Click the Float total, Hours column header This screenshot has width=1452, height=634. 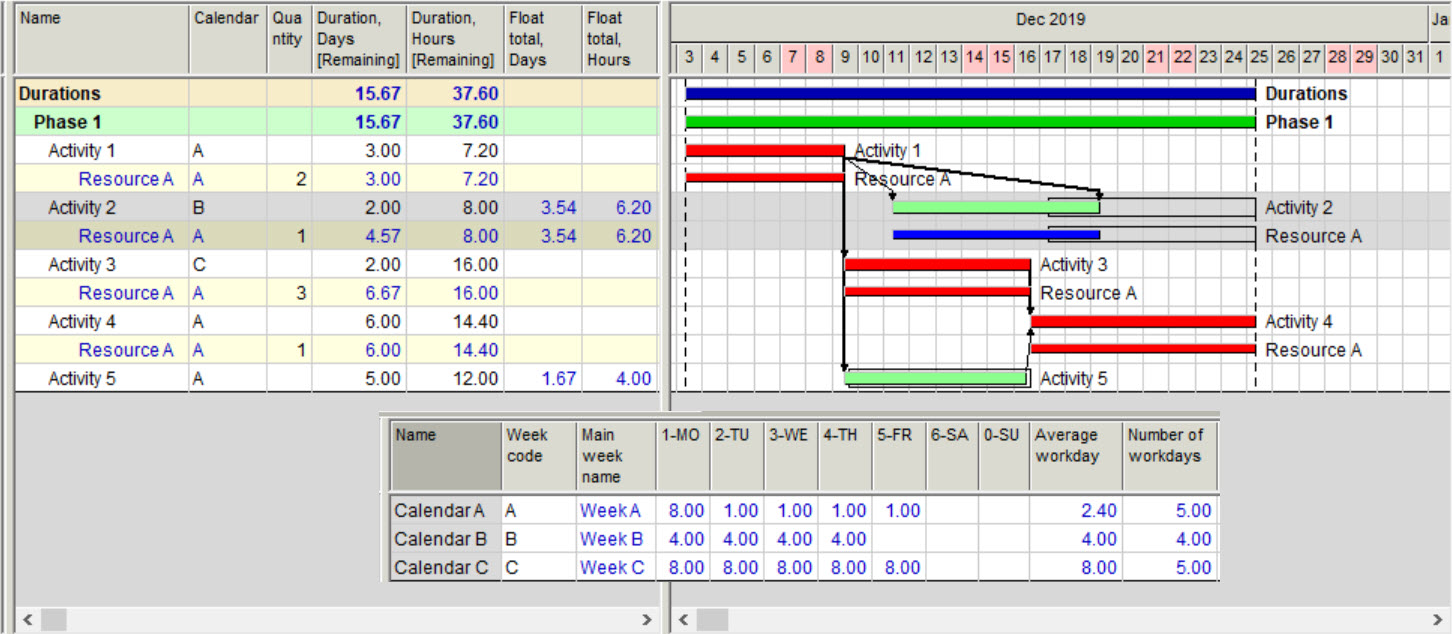pos(620,38)
